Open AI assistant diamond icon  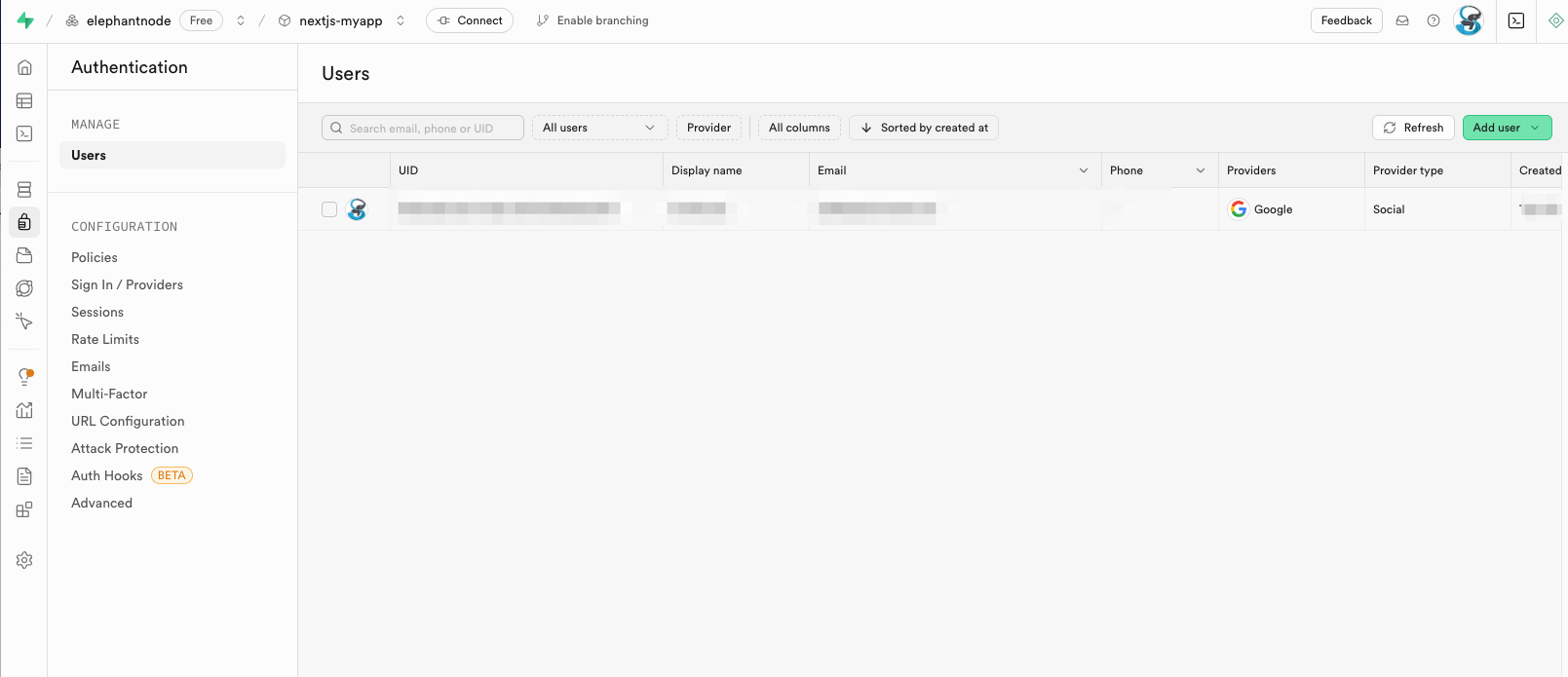pyautogui.click(x=1556, y=20)
